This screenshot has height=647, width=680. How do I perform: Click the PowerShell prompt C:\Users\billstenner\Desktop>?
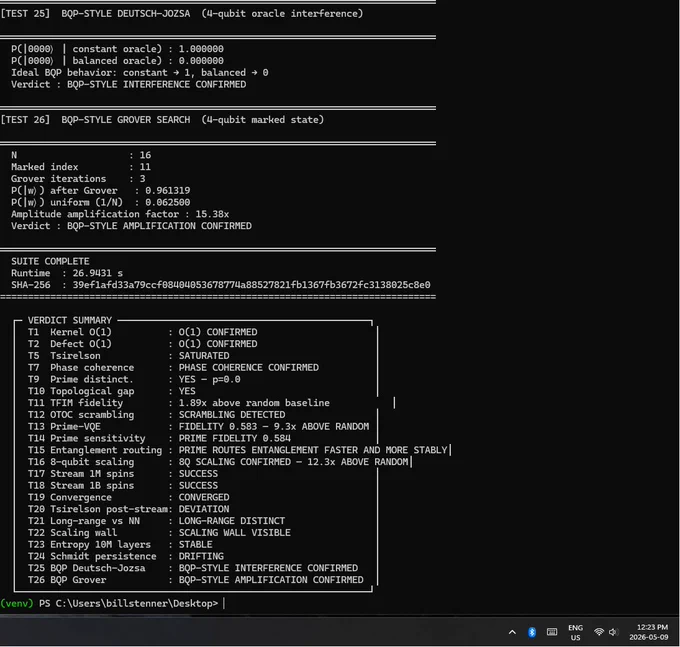coord(128,603)
